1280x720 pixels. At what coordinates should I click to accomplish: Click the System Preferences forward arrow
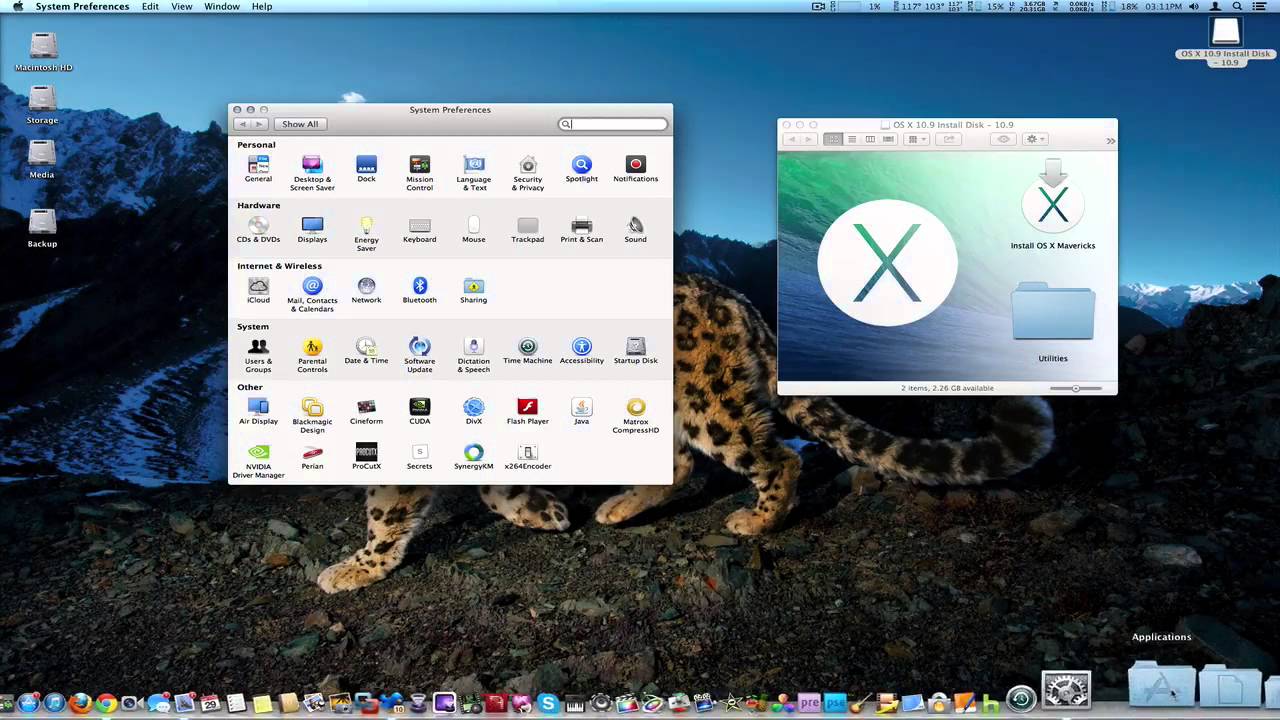coord(259,124)
